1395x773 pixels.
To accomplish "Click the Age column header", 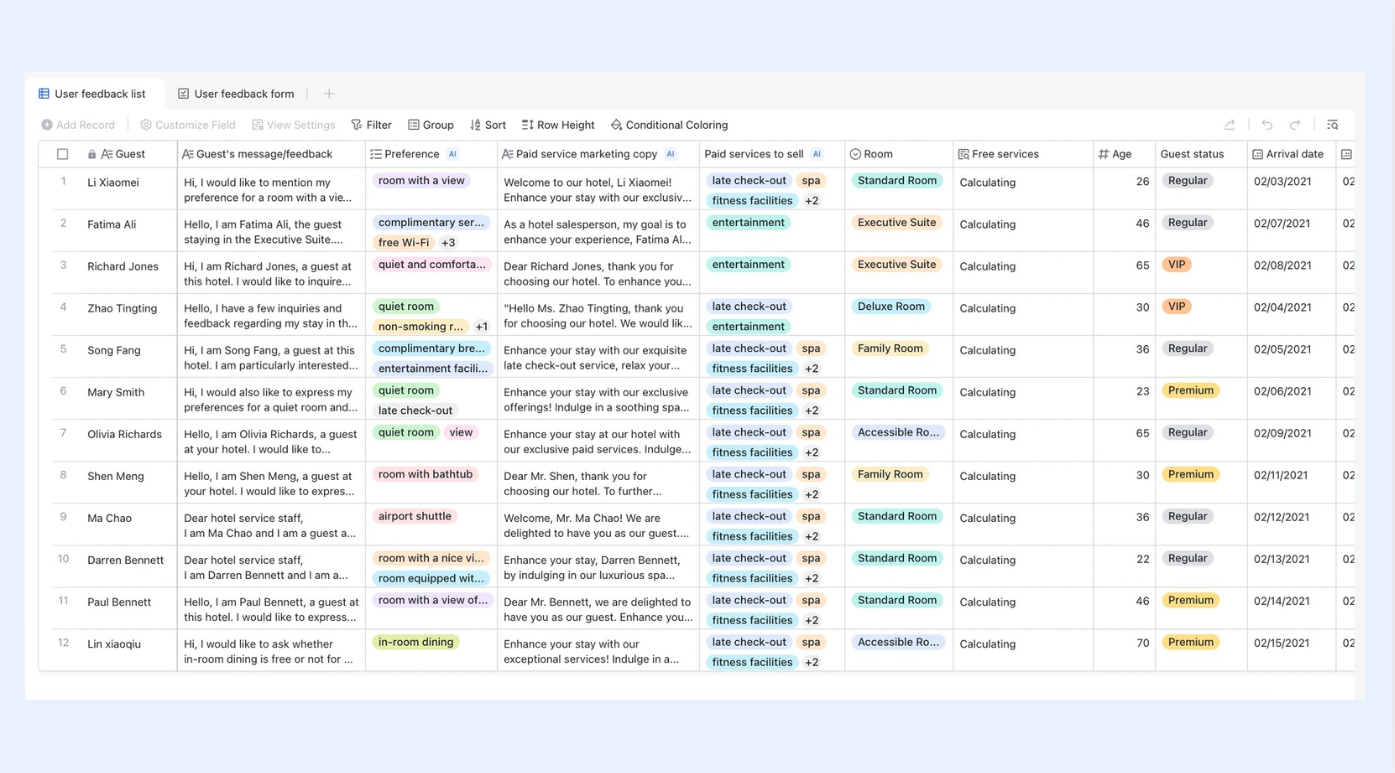I will pos(1125,154).
